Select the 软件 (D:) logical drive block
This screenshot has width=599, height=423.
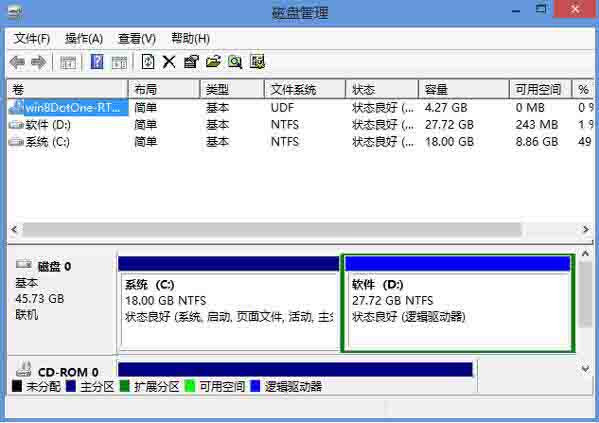tap(458, 304)
